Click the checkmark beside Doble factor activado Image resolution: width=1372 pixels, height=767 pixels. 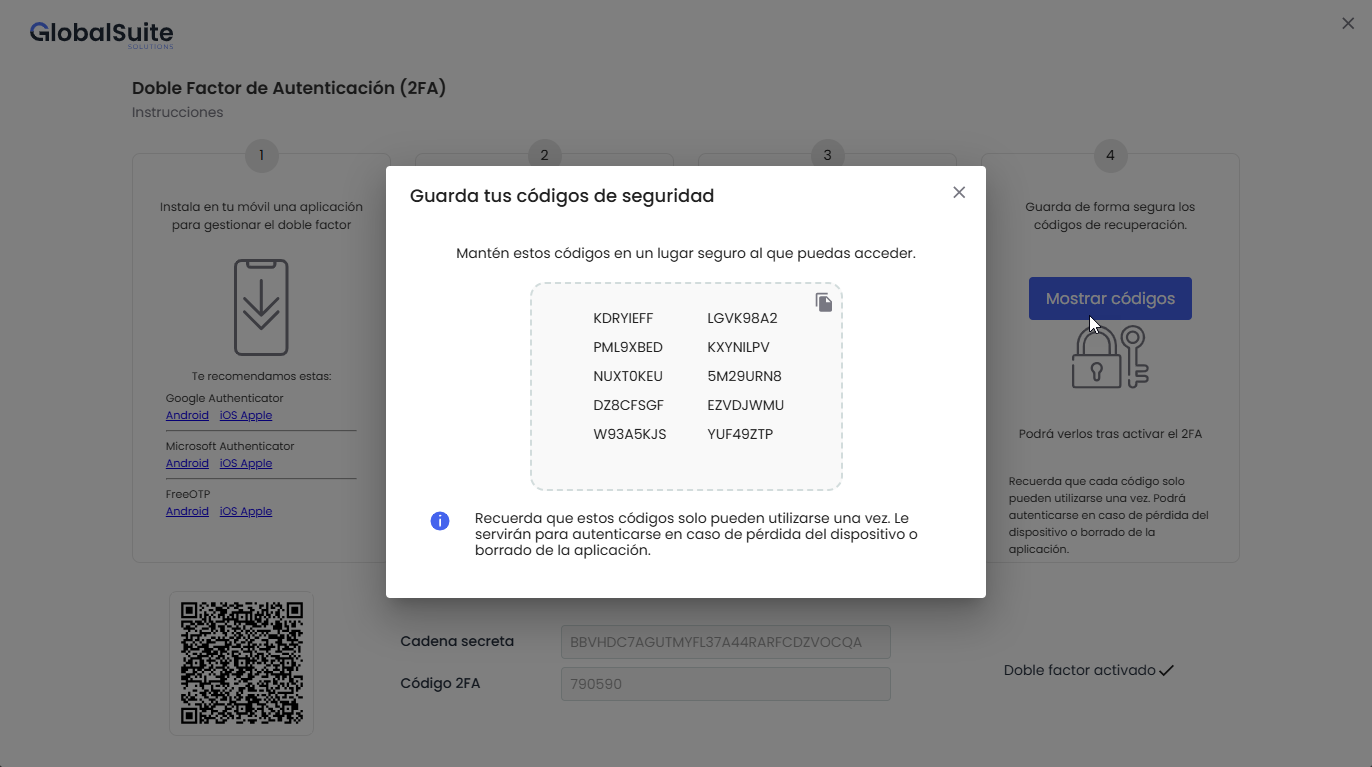click(x=1166, y=671)
